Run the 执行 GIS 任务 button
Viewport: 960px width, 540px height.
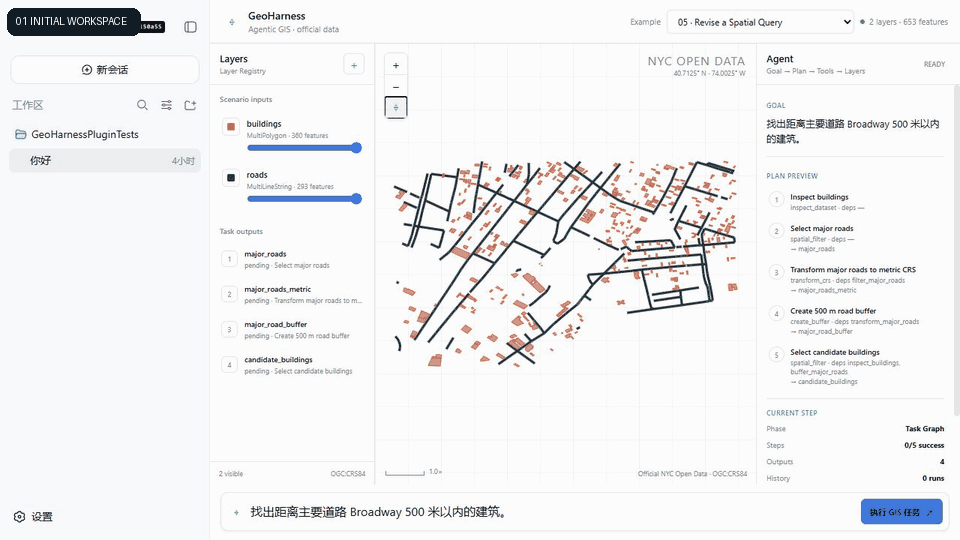point(901,512)
